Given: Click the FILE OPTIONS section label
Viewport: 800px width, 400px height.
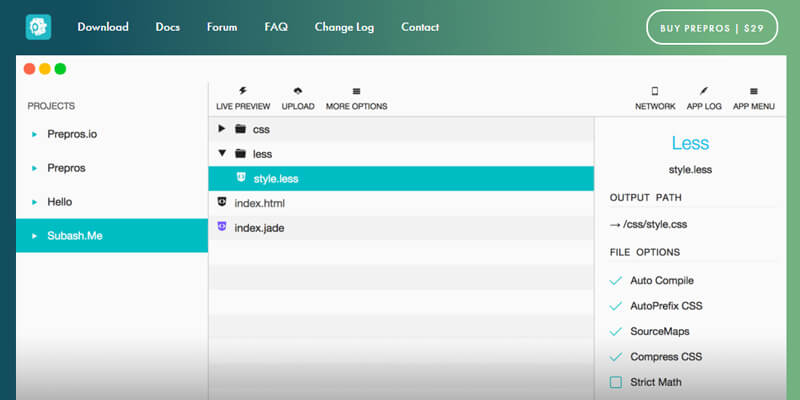Looking at the screenshot, I should coord(645,252).
